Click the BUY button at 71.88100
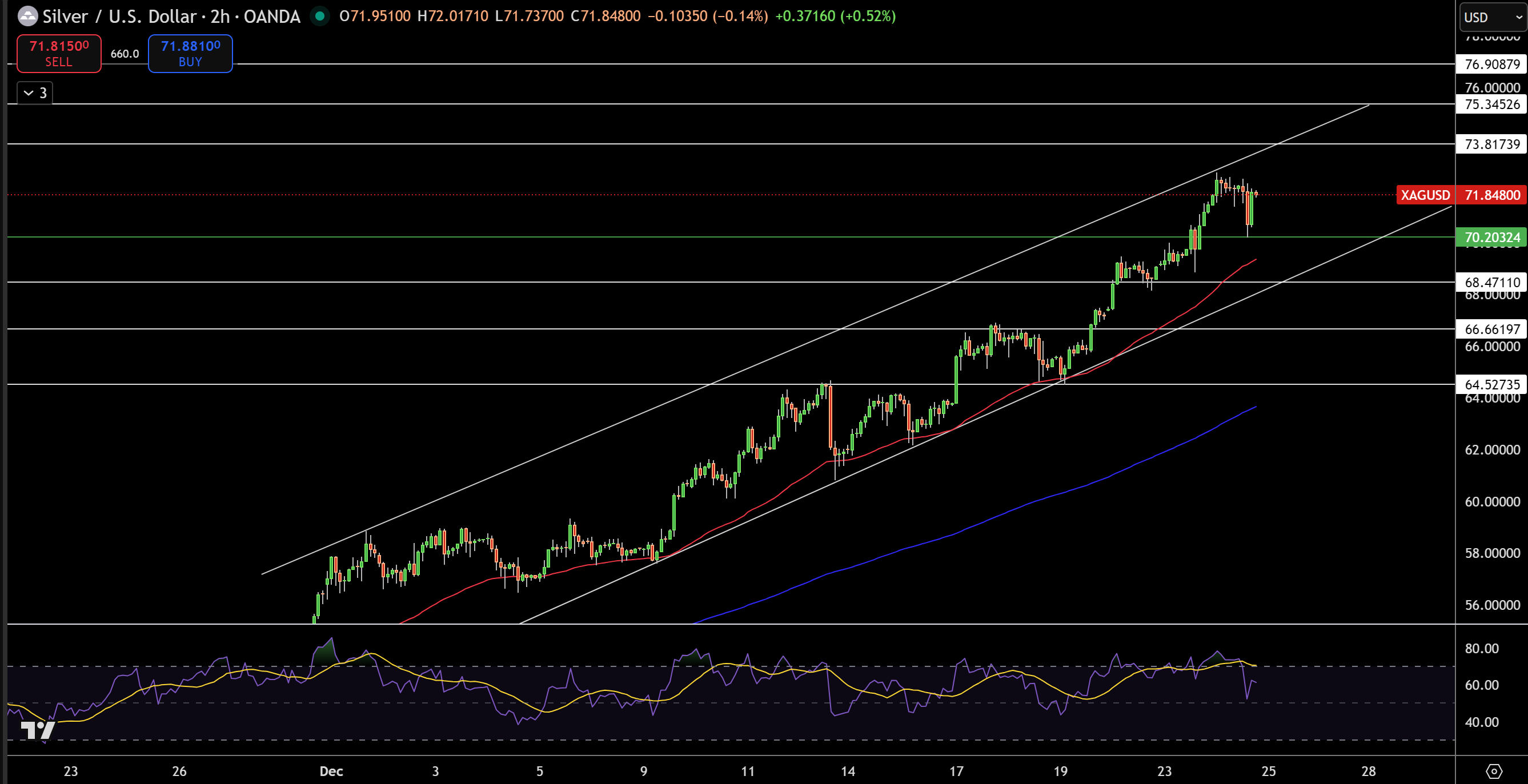Image resolution: width=1528 pixels, height=784 pixels. tap(190, 53)
